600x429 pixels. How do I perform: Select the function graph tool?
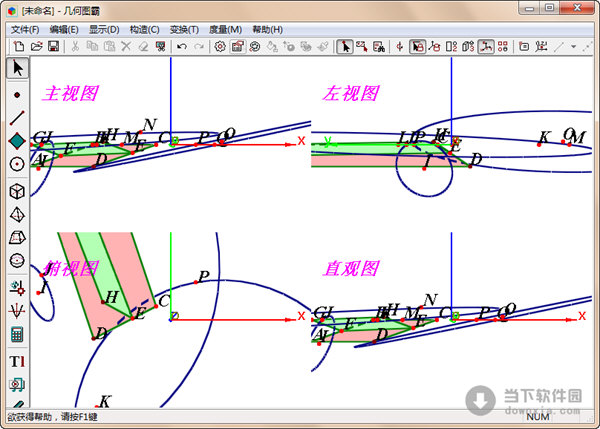17,311
